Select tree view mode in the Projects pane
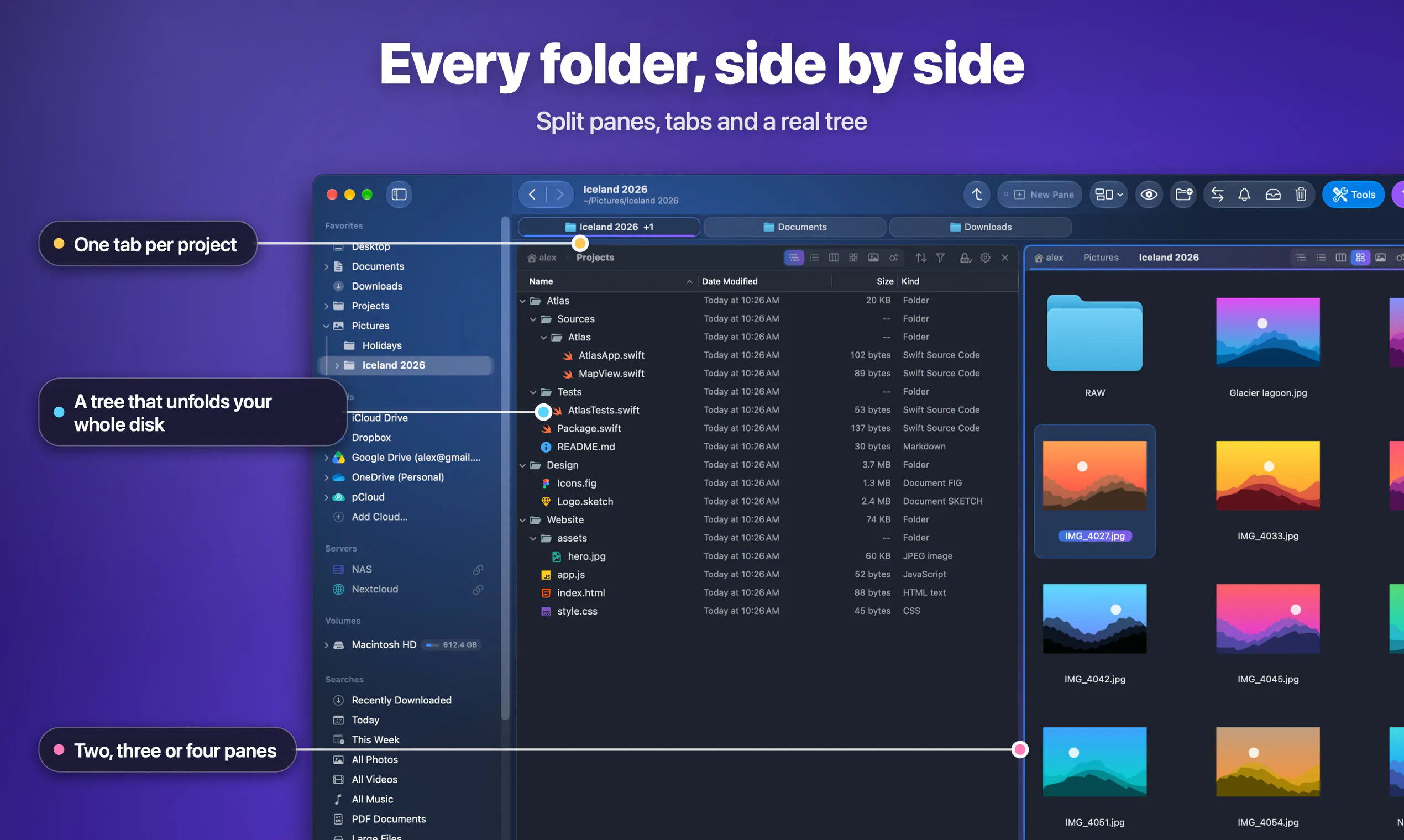 (794, 258)
